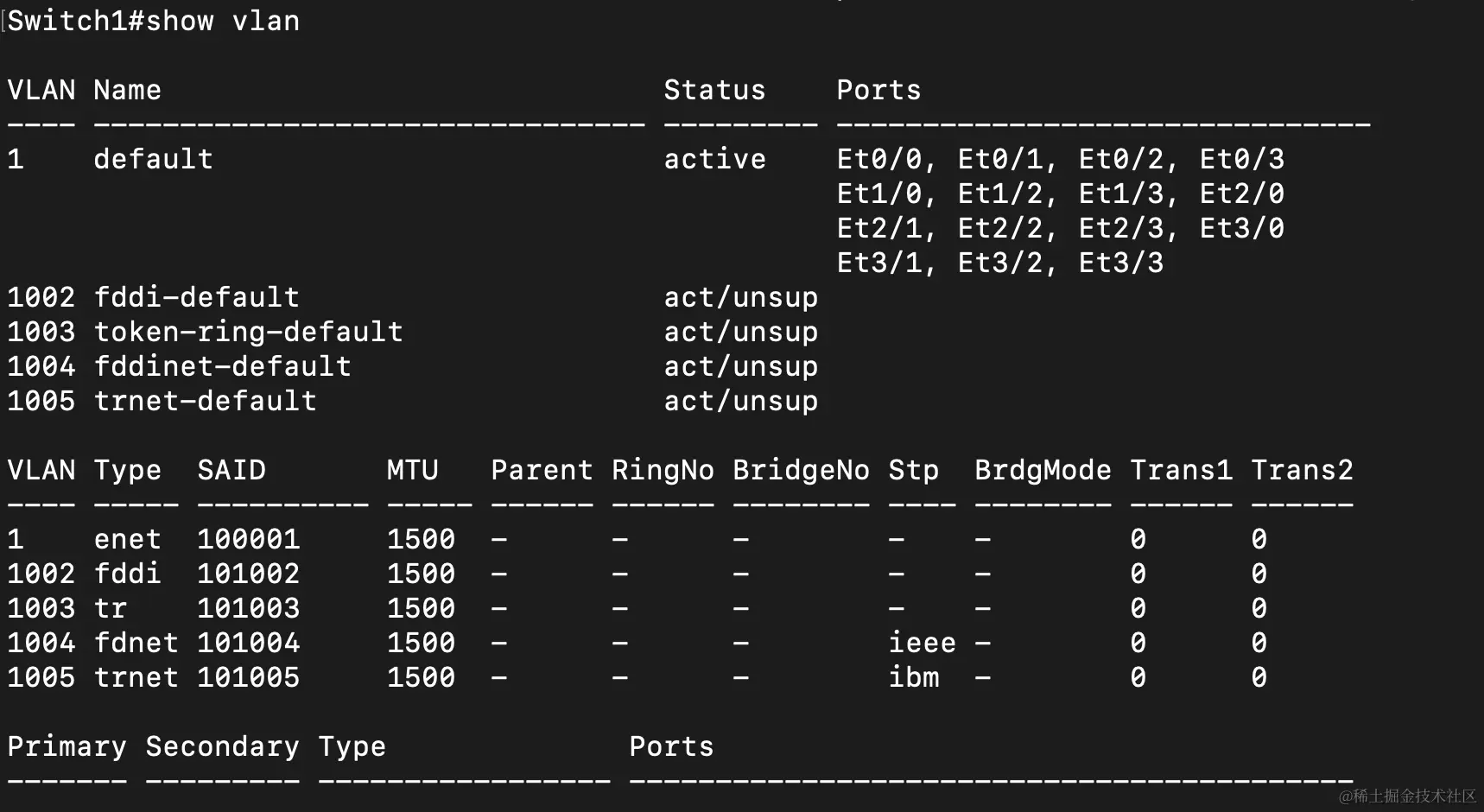
Task: Click the 'Secondary' column header
Action: point(223,746)
